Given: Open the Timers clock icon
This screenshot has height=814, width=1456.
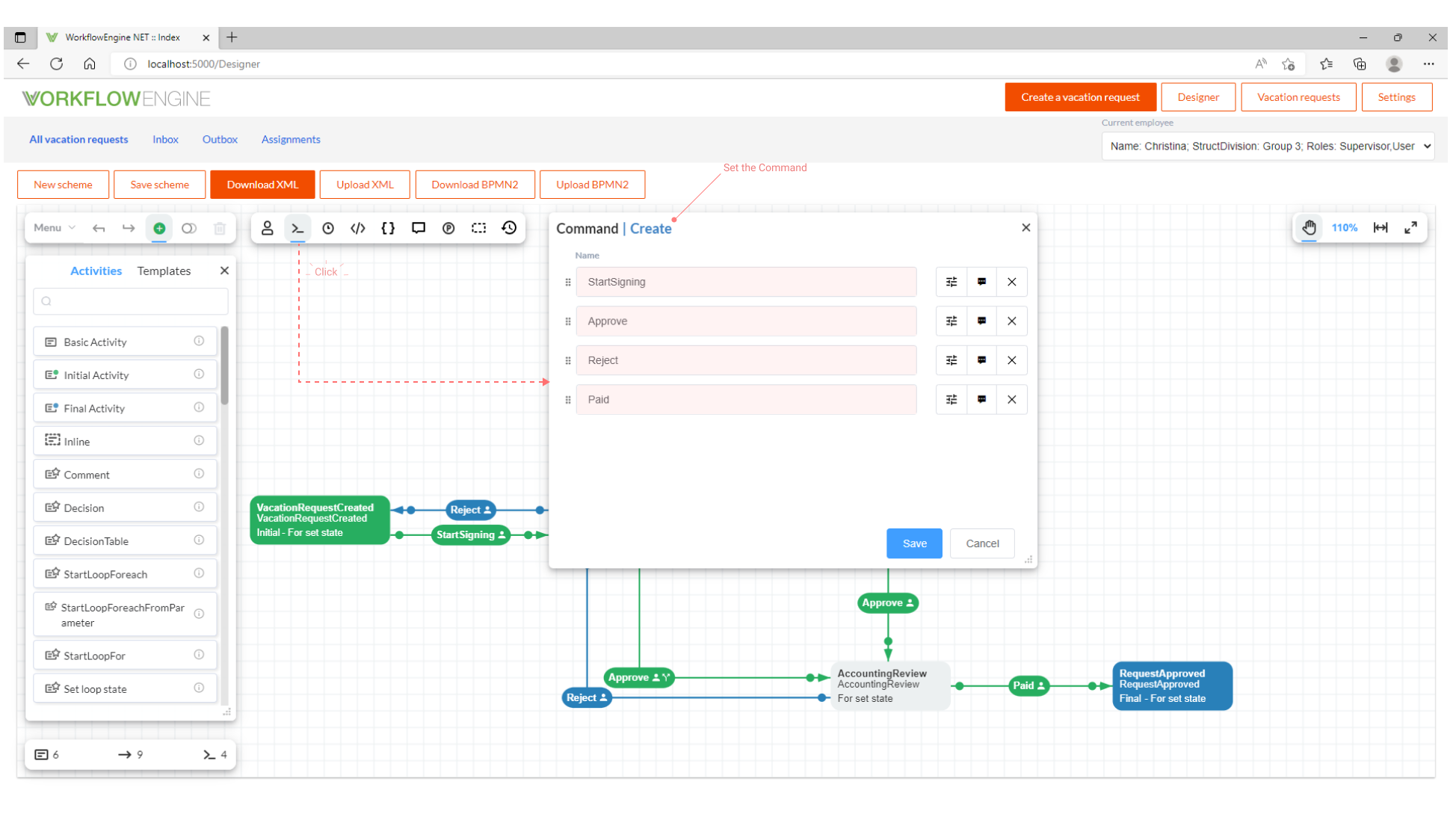Looking at the screenshot, I should click(x=328, y=228).
